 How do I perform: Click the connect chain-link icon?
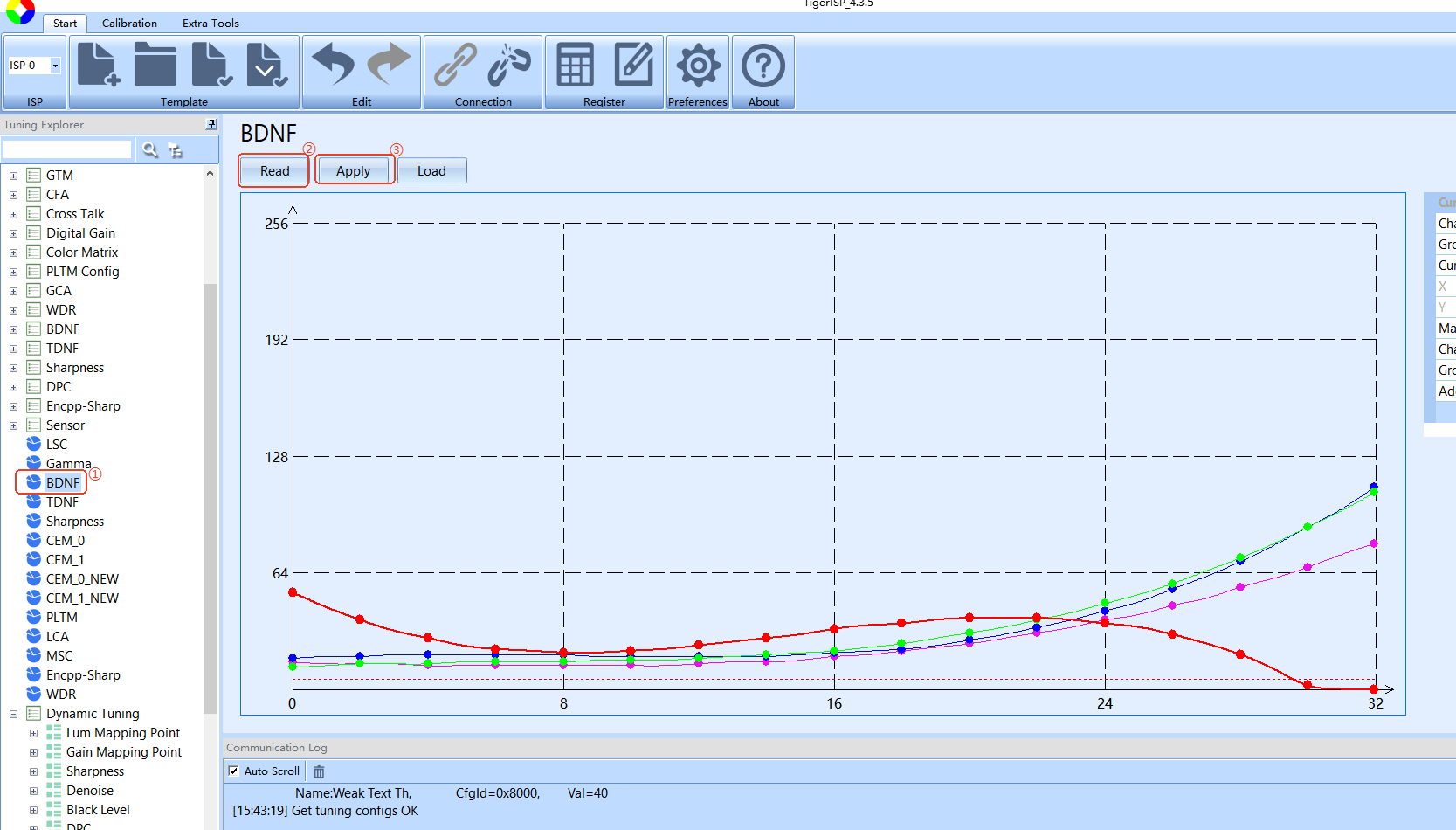point(455,66)
